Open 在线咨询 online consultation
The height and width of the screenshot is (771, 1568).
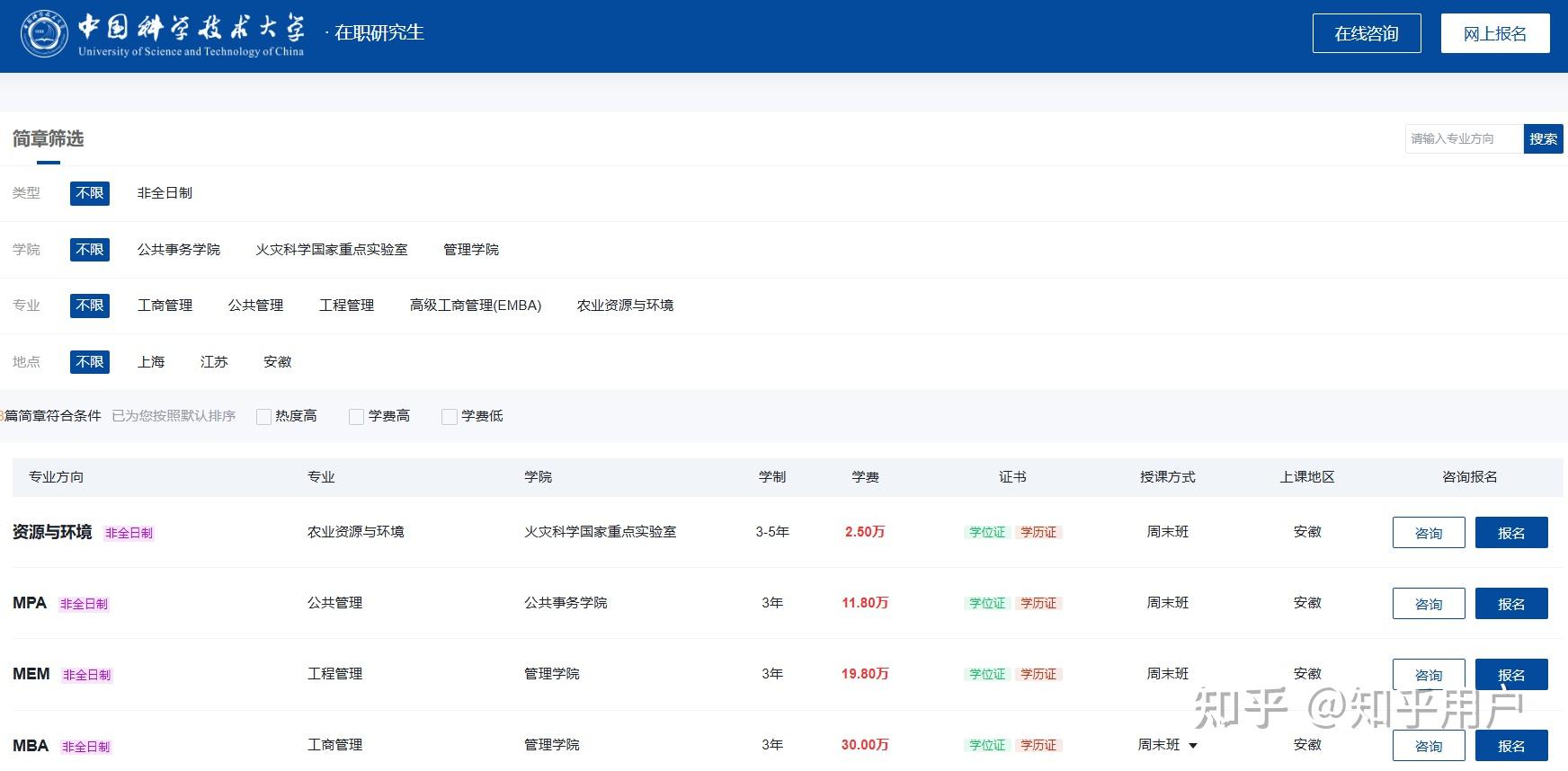click(1367, 33)
